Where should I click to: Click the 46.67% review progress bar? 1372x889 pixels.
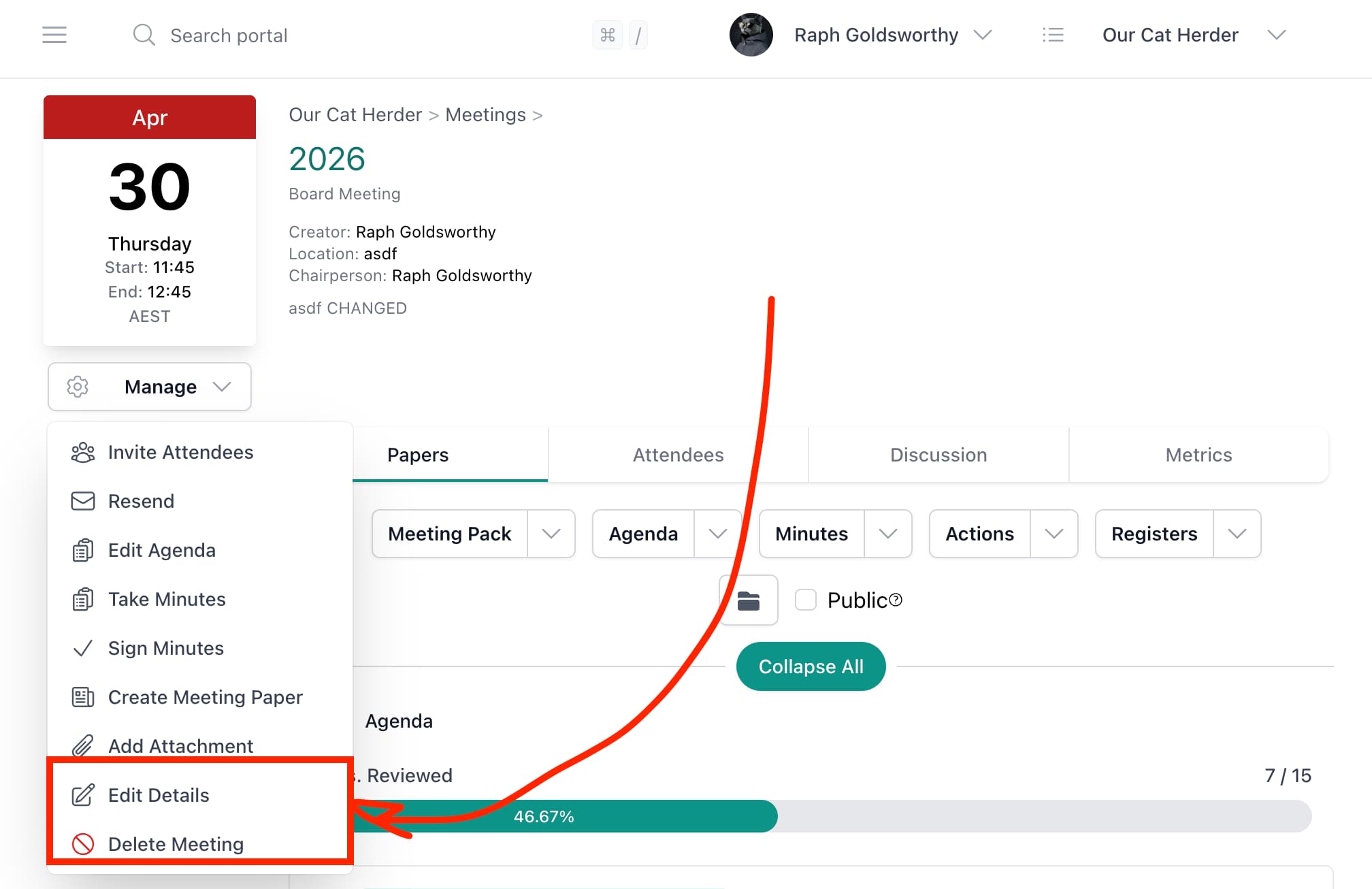click(544, 816)
